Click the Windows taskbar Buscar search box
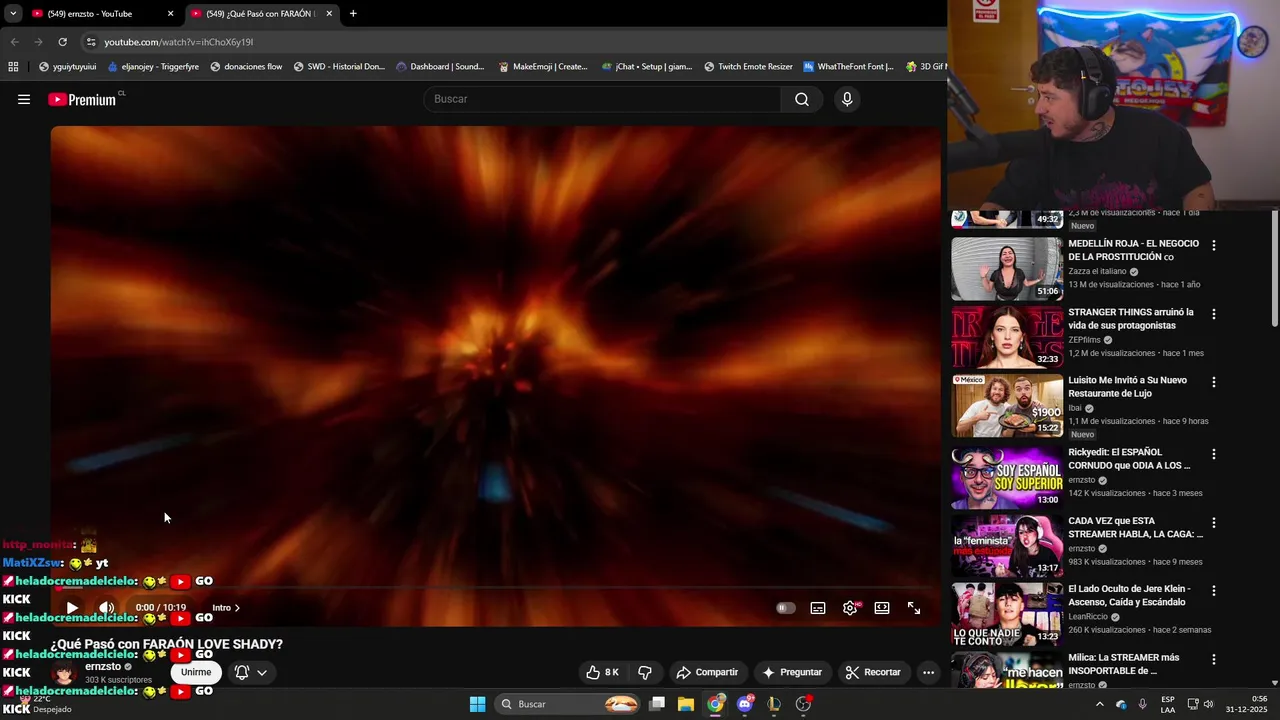1280x720 pixels. (569, 704)
